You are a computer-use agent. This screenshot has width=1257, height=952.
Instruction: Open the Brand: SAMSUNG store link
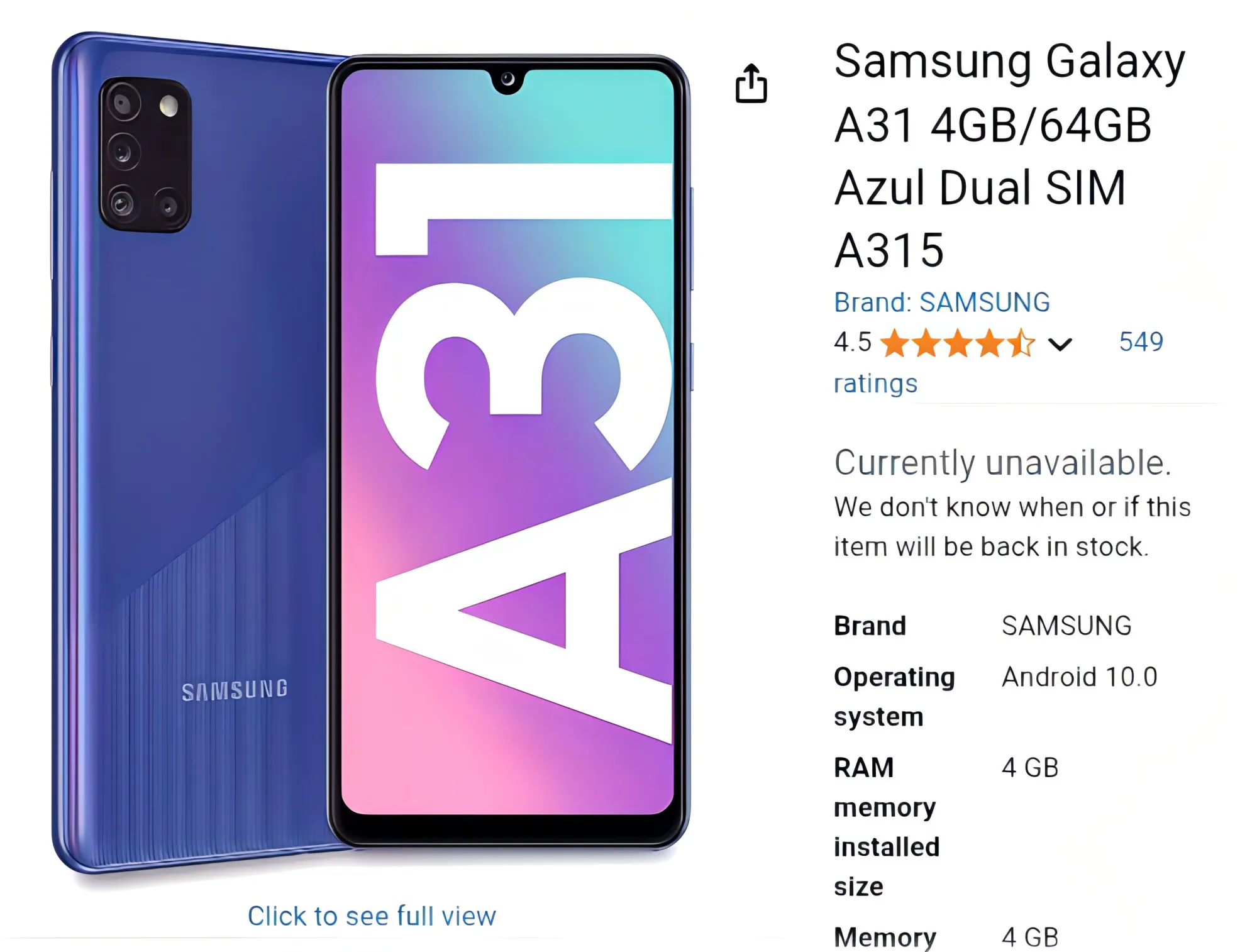(x=941, y=302)
